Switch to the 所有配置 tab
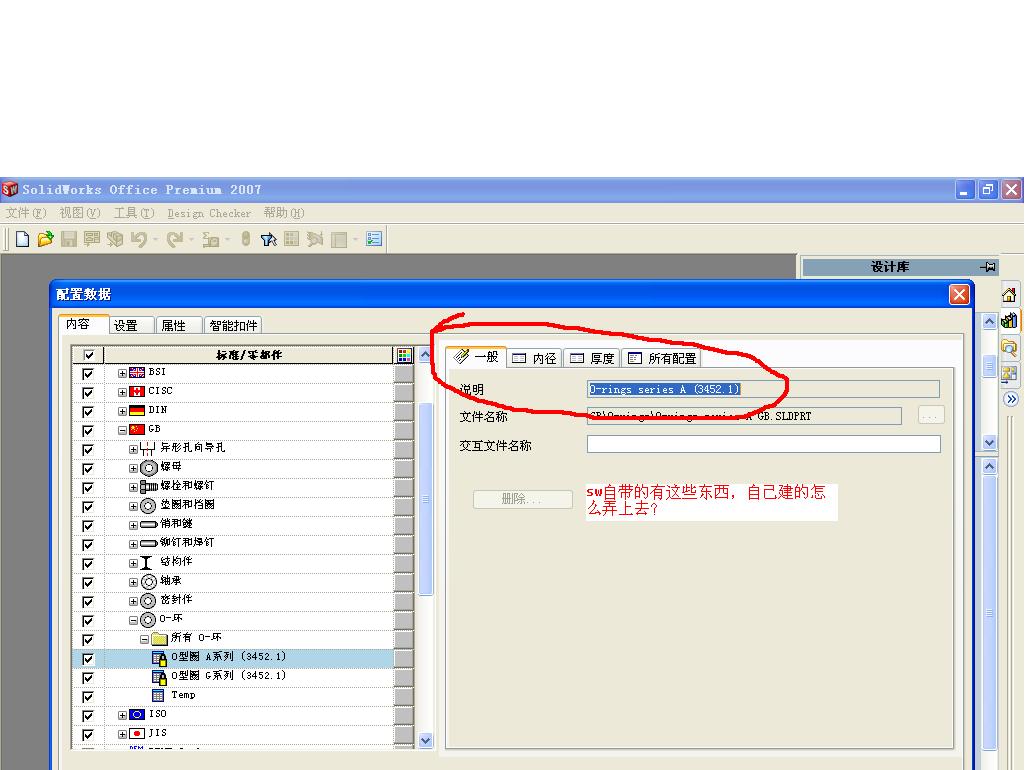This screenshot has height=770, width=1028. point(662,358)
